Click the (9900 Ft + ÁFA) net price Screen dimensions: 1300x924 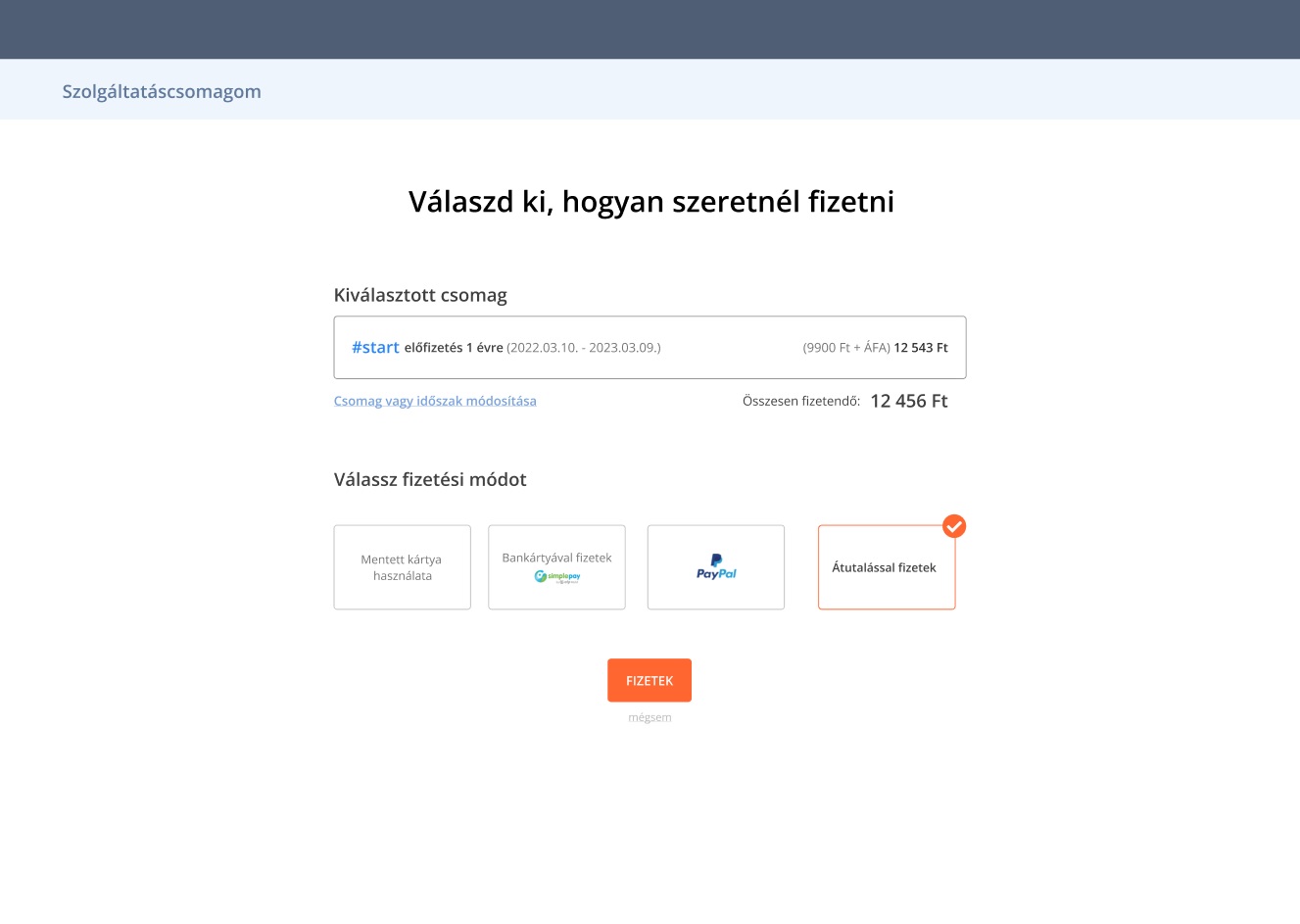pos(846,348)
